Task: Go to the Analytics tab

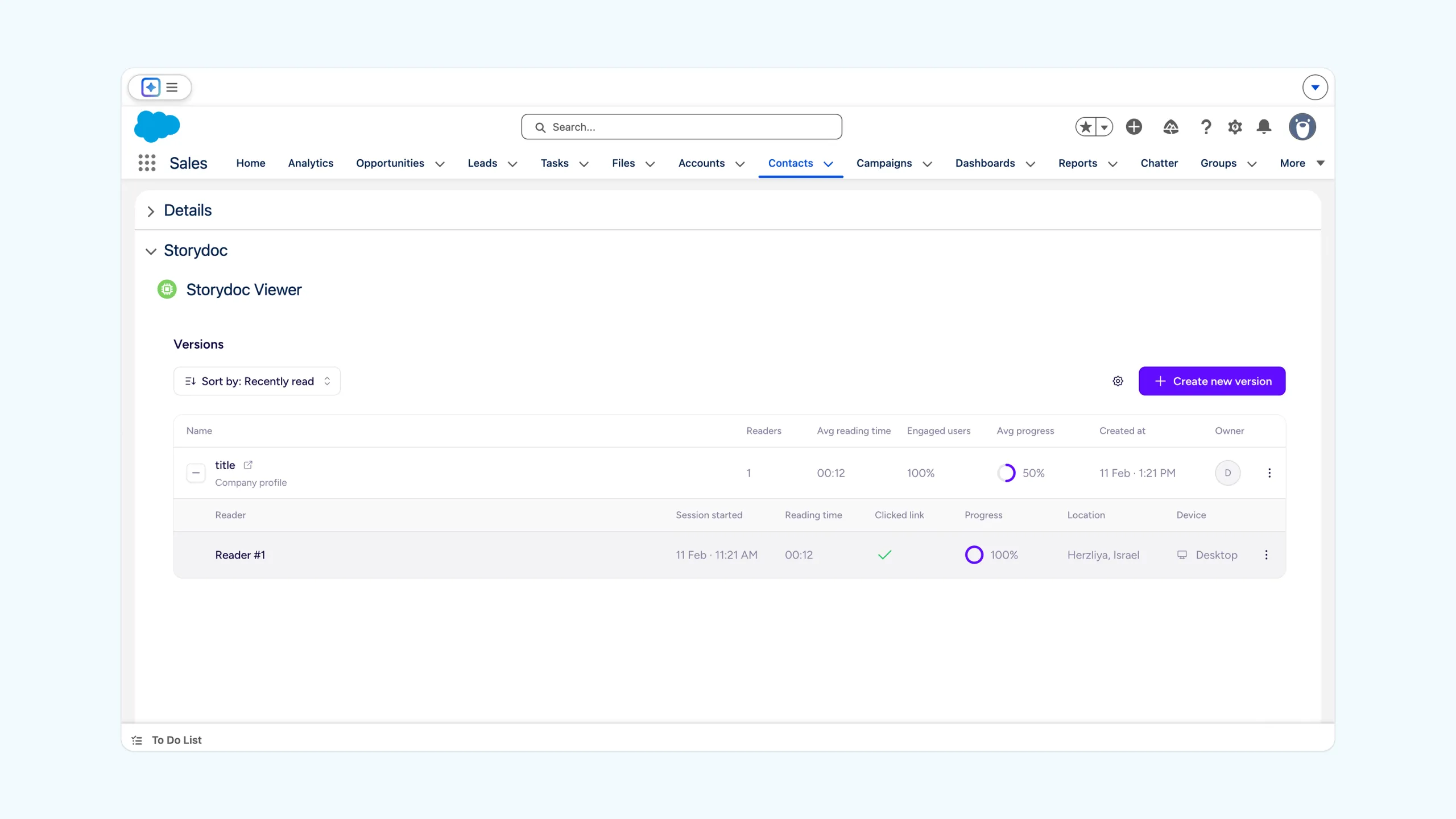Action: pyautogui.click(x=311, y=163)
